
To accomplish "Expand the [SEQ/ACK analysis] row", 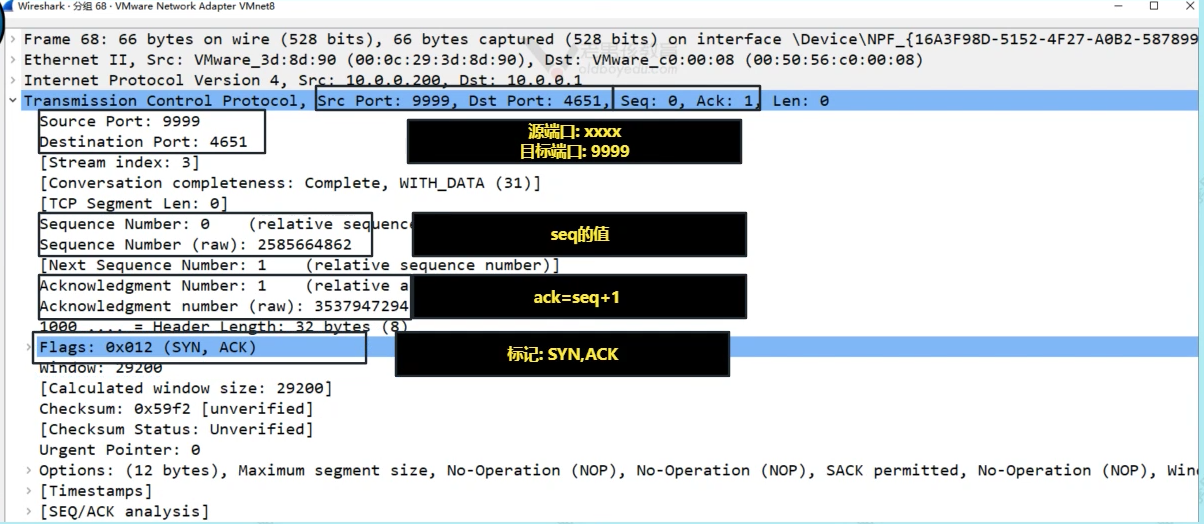I will tap(28, 511).
